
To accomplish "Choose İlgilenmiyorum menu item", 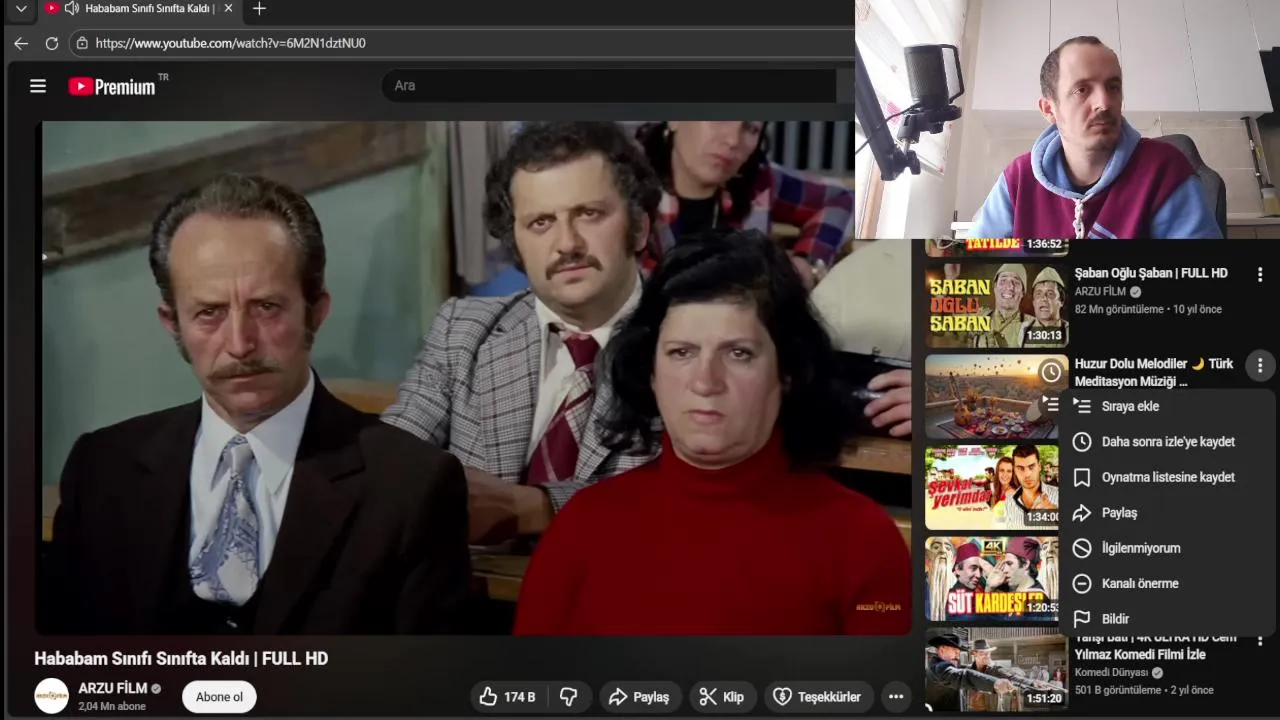I will pos(1168,548).
